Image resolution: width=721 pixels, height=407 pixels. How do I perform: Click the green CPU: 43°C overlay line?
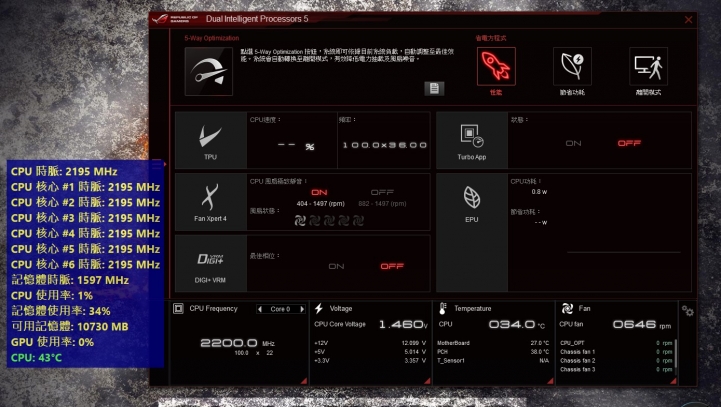point(36,358)
